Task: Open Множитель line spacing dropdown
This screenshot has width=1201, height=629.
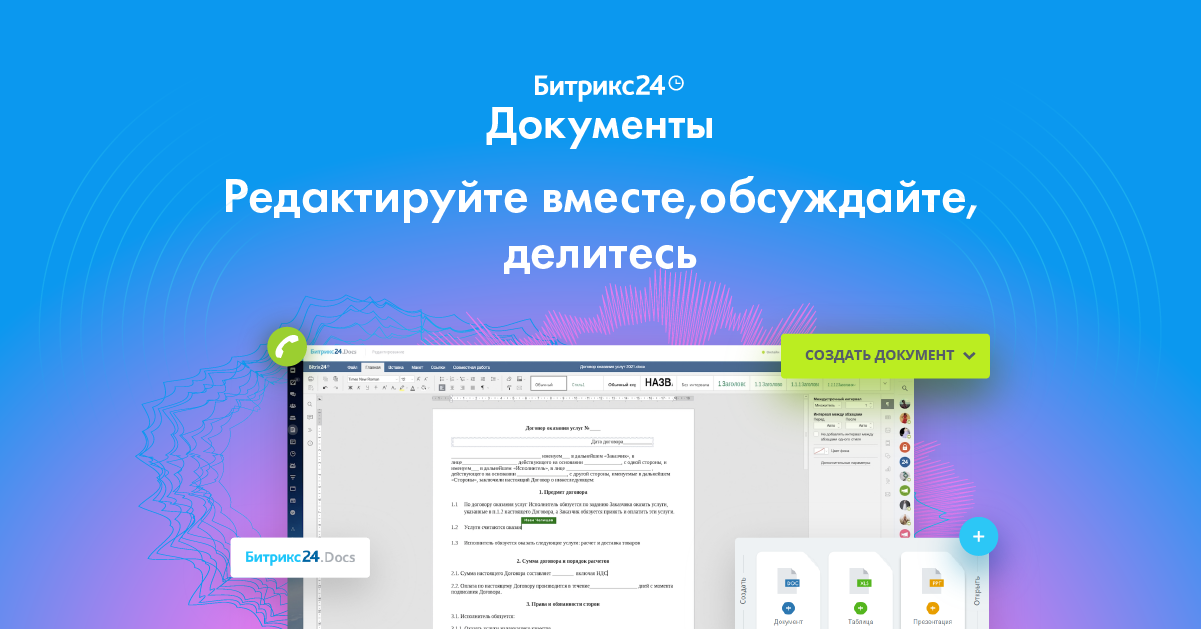Action: pos(827,405)
